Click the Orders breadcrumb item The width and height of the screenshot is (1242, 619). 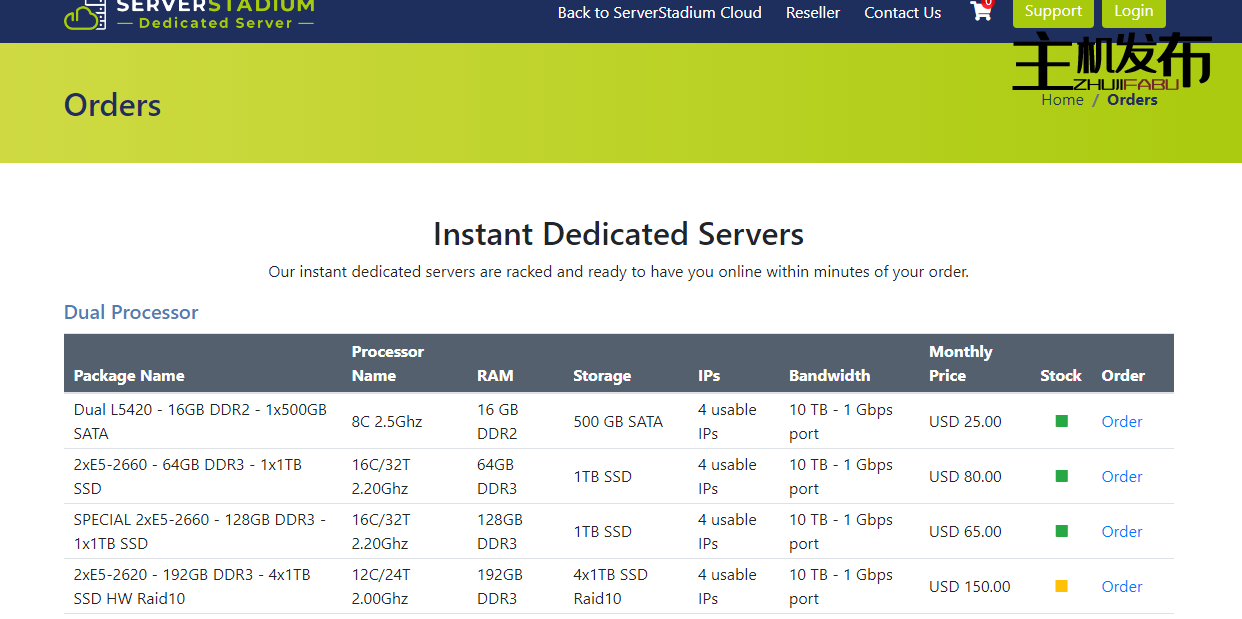[x=1132, y=100]
